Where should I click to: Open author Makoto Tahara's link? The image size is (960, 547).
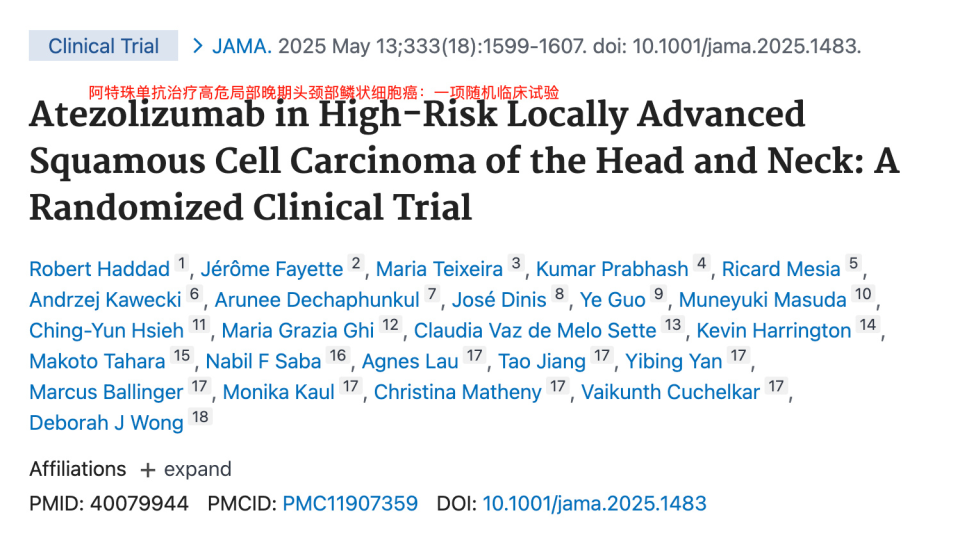pos(97,361)
